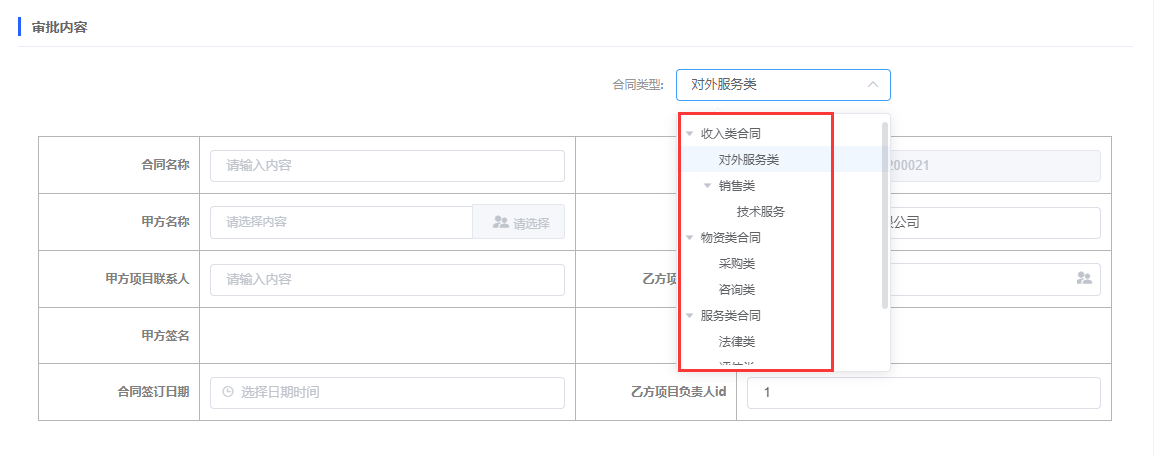Collapse the 收入类合同 tree node

pyautogui.click(x=689, y=133)
